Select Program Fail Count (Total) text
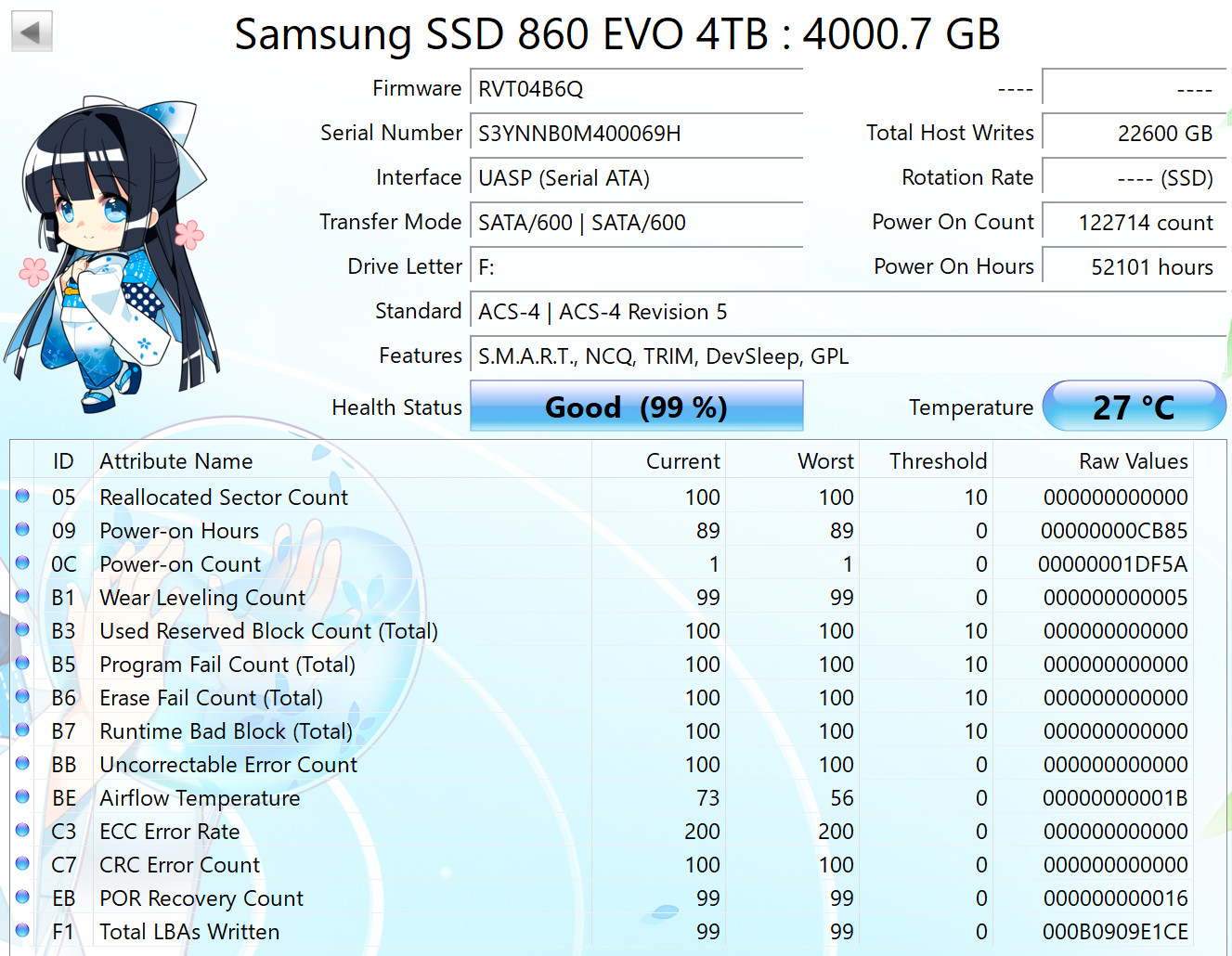 click(227, 665)
